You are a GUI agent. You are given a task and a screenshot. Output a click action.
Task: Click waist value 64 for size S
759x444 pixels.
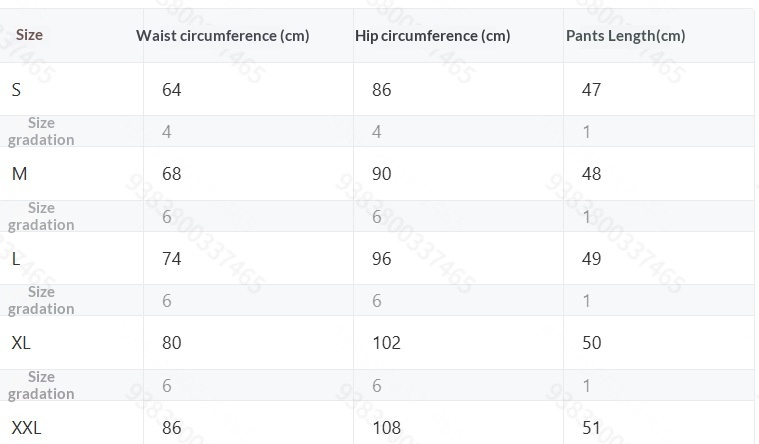[172, 90]
